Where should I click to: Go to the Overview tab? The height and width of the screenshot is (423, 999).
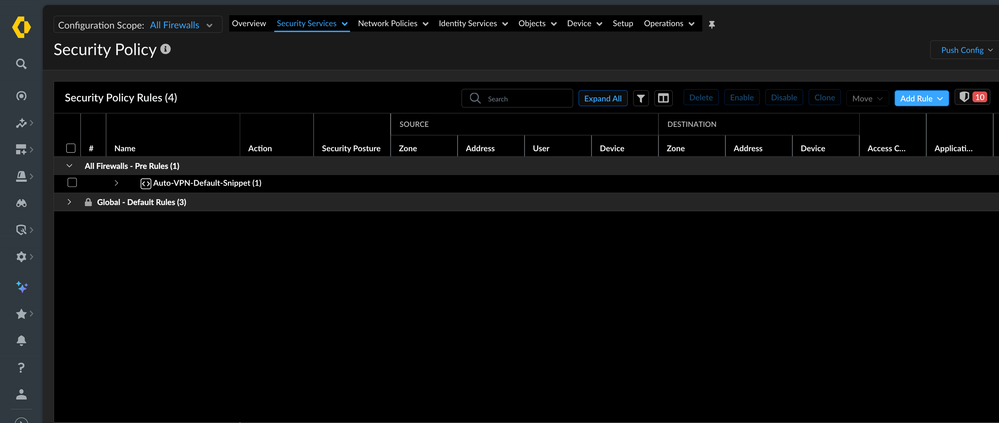(x=249, y=24)
